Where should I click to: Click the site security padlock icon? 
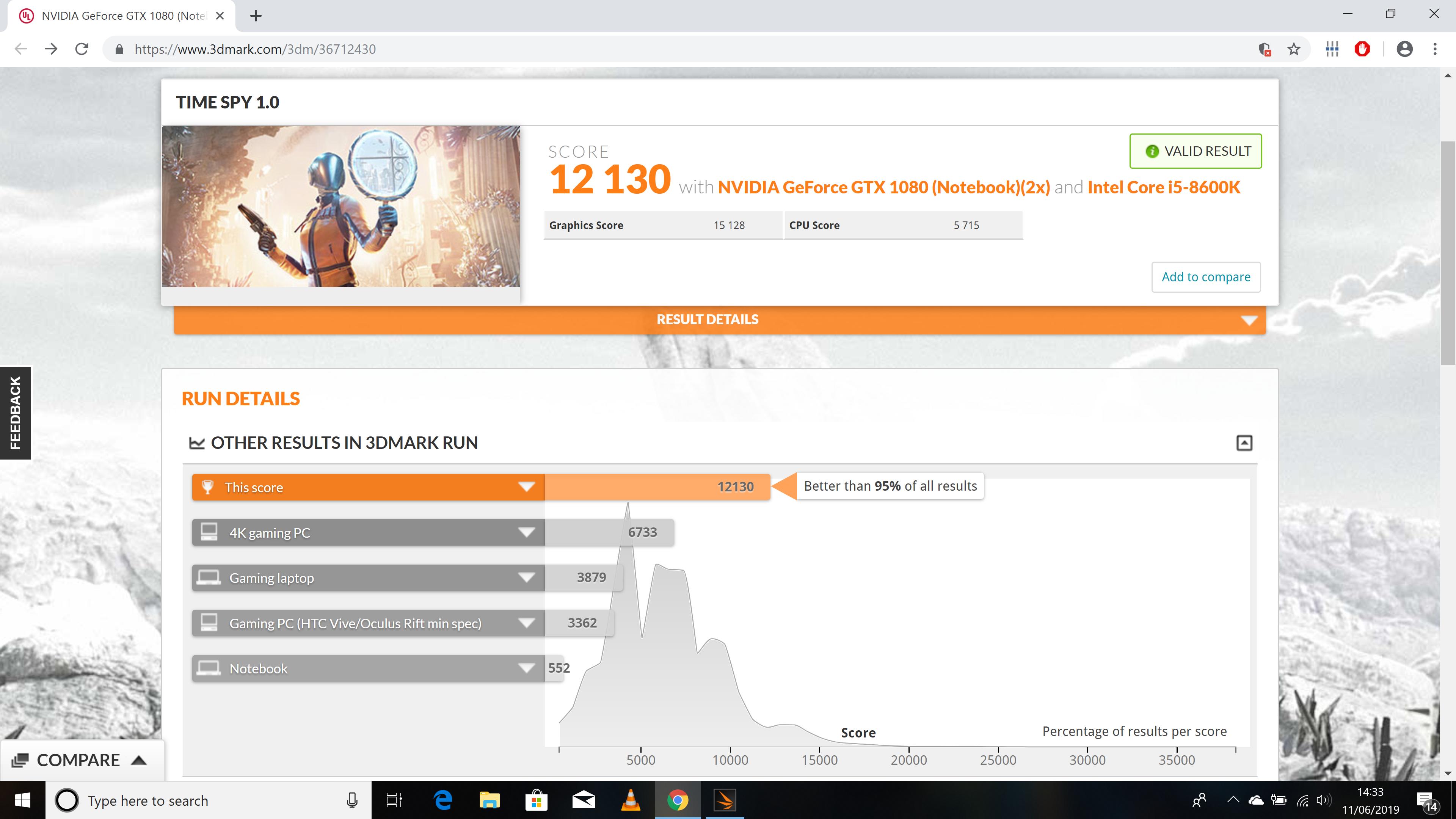pos(119,49)
